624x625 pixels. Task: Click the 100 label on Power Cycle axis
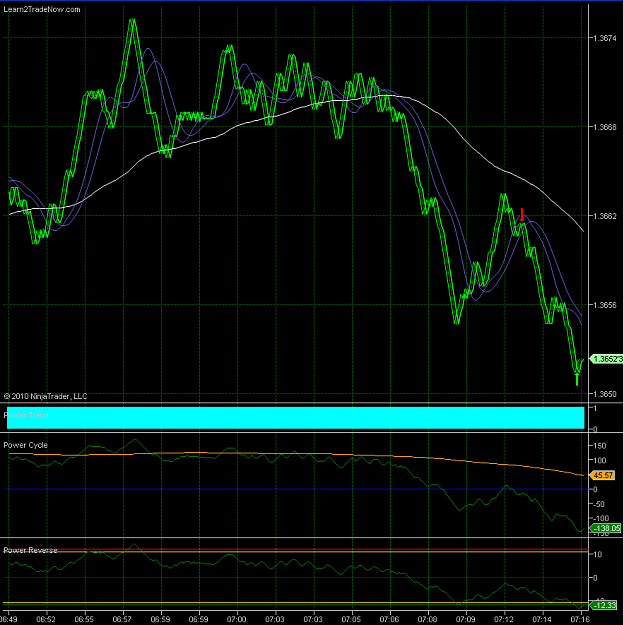pos(600,460)
